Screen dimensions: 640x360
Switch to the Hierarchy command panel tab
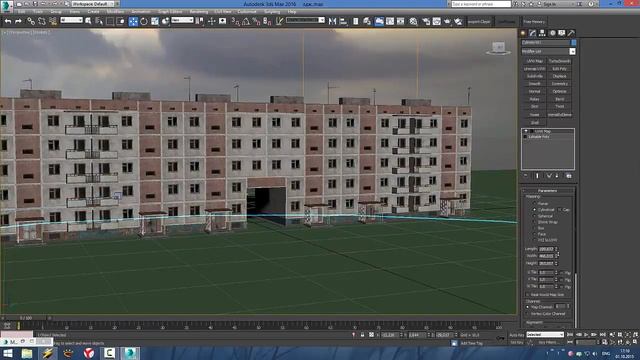pyautogui.click(x=542, y=33)
